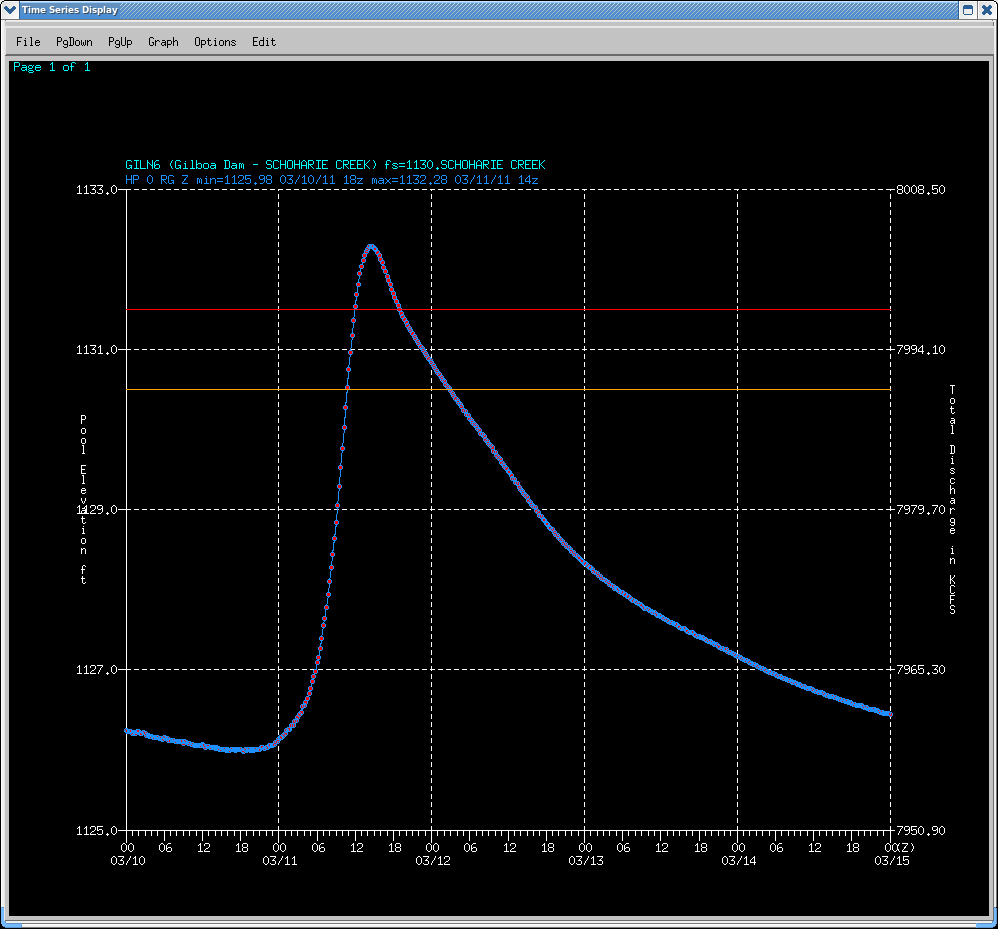Click the GILN6 Gilboa Dam graph title
Image resolution: width=998 pixels, height=929 pixels.
click(x=335, y=165)
